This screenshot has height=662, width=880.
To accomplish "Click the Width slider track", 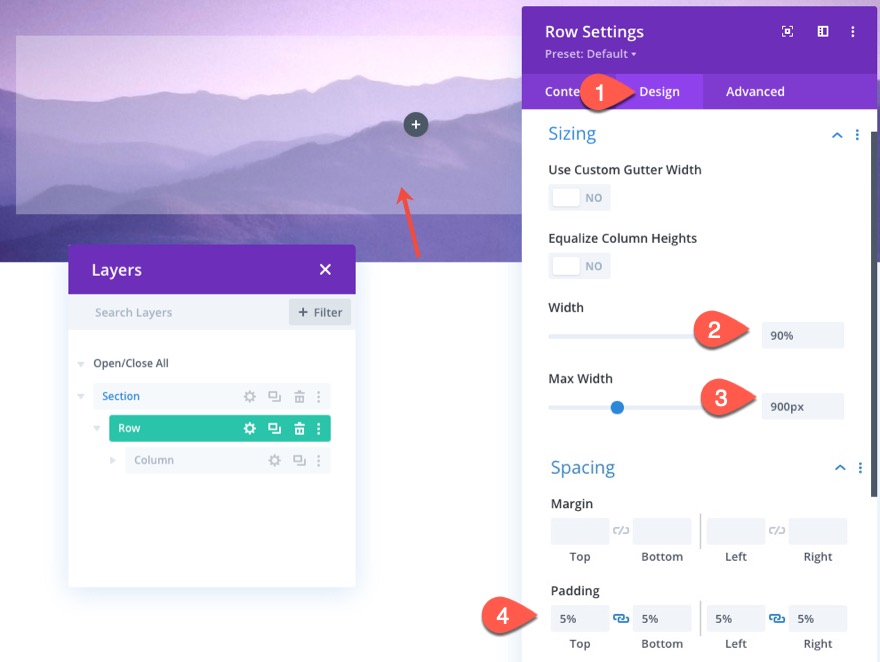I will pyautogui.click(x=623, y=337).
